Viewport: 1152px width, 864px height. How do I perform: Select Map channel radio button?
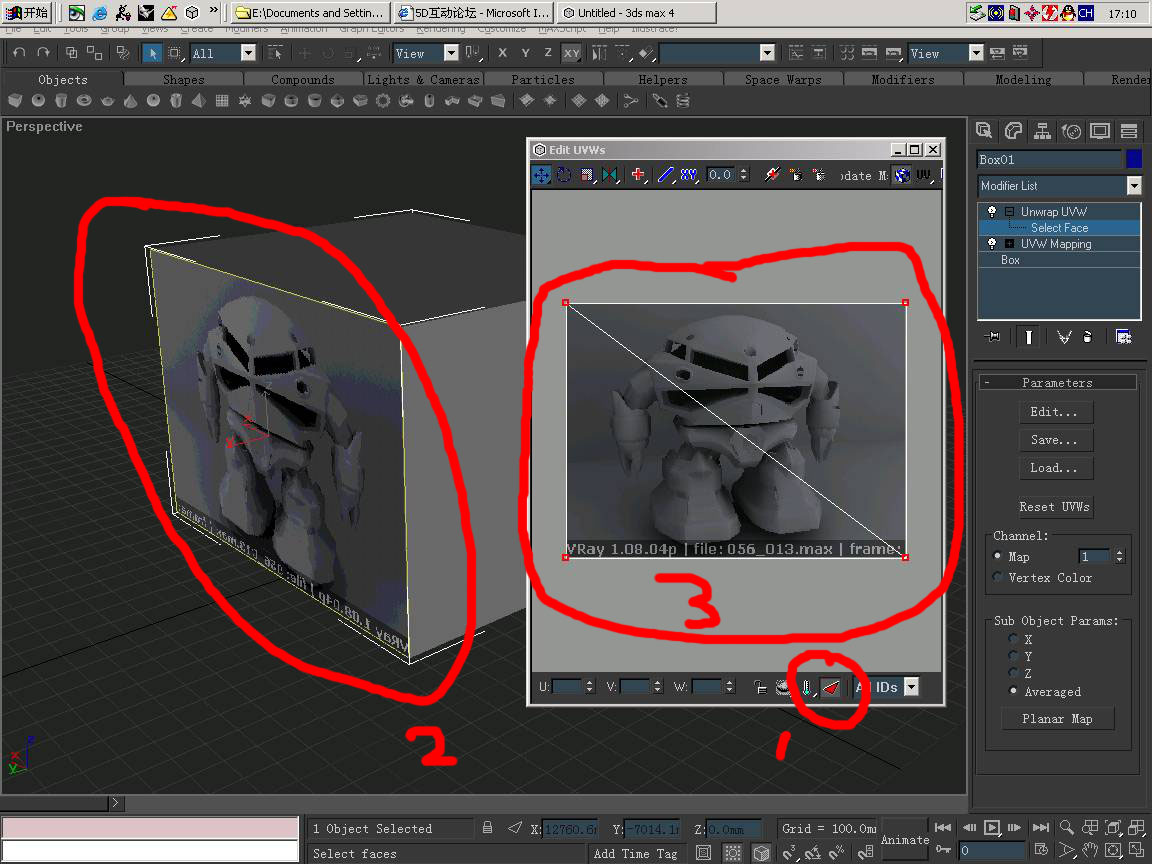pos(998,556)
